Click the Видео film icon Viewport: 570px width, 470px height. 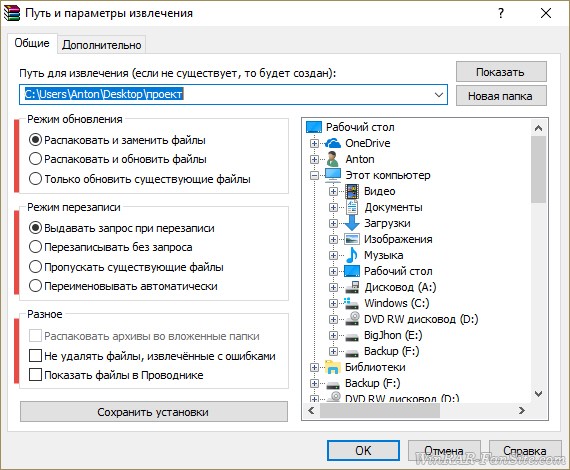tap(352, 191)
